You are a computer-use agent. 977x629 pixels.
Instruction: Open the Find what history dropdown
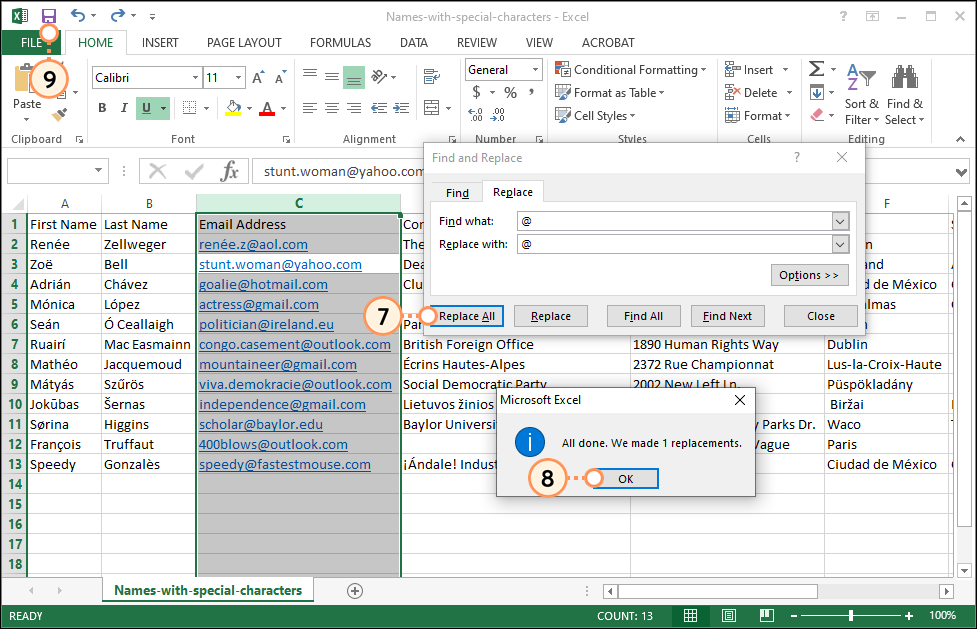840,221
